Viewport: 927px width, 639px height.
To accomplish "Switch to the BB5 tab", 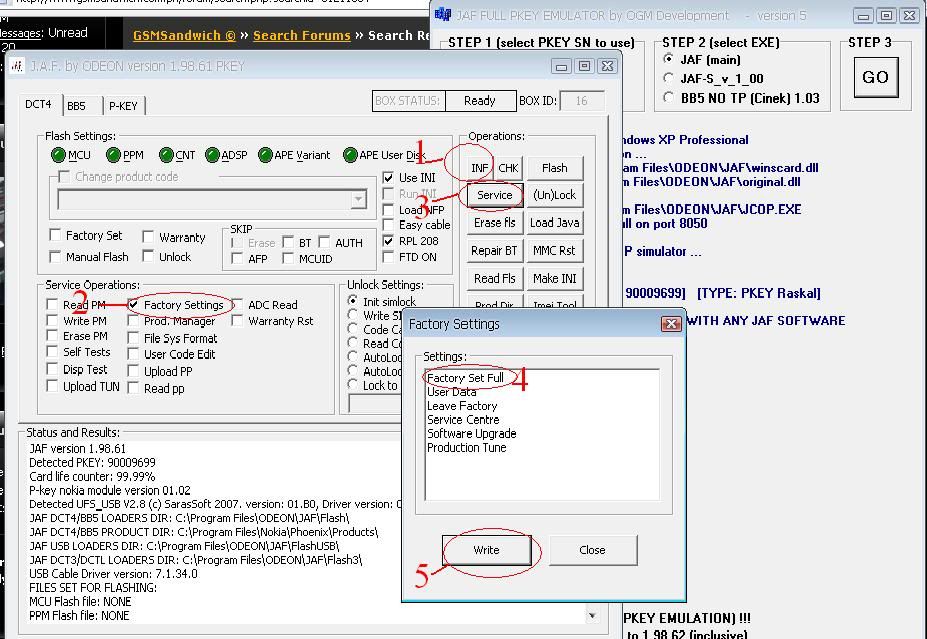I will [x=77, y=105].
